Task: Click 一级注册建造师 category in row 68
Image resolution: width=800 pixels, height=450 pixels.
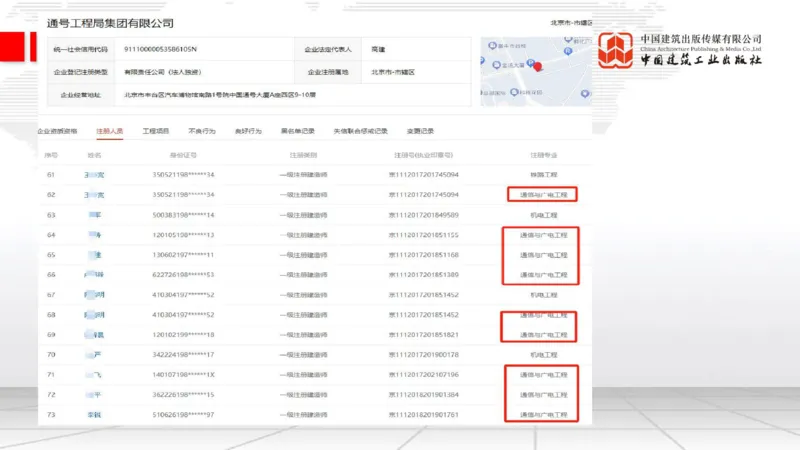Action: tap(304, 315)
